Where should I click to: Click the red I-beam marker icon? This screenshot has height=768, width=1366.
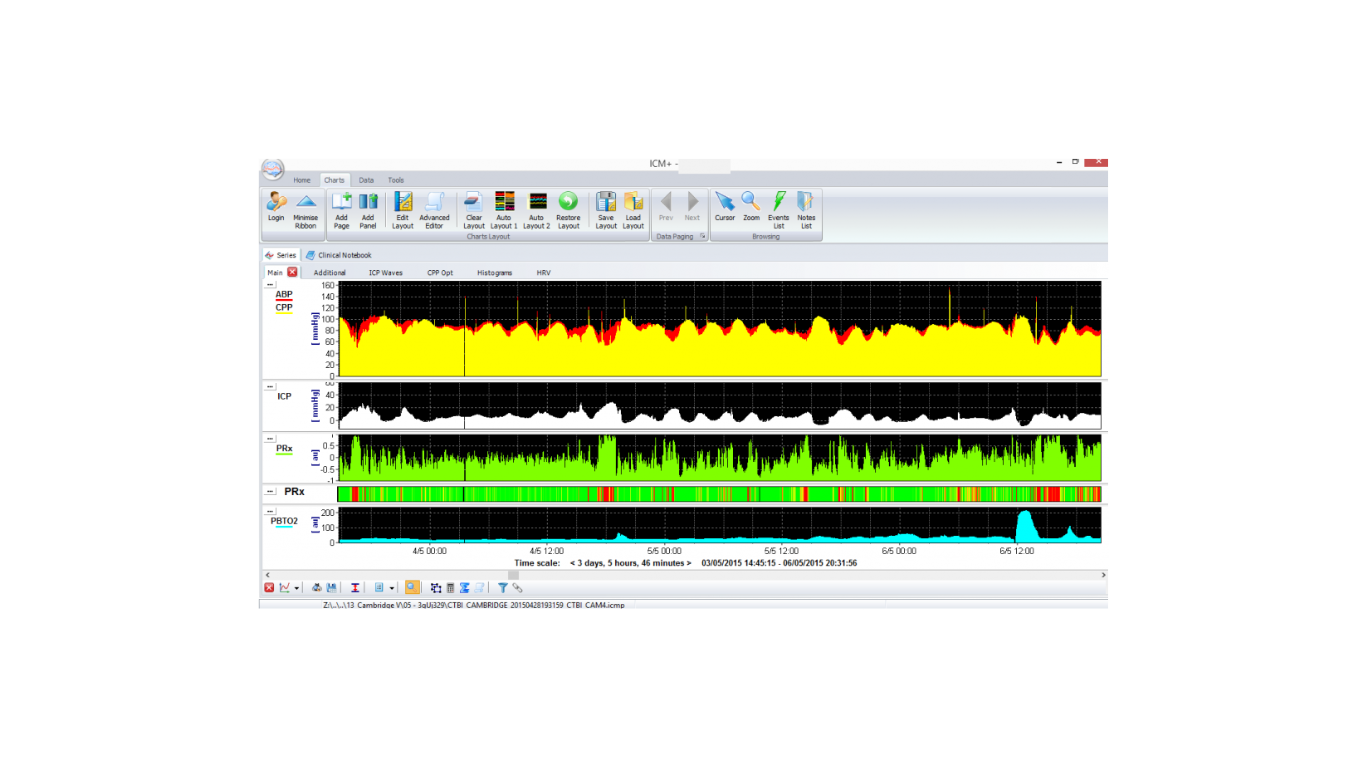coord(355,588)
